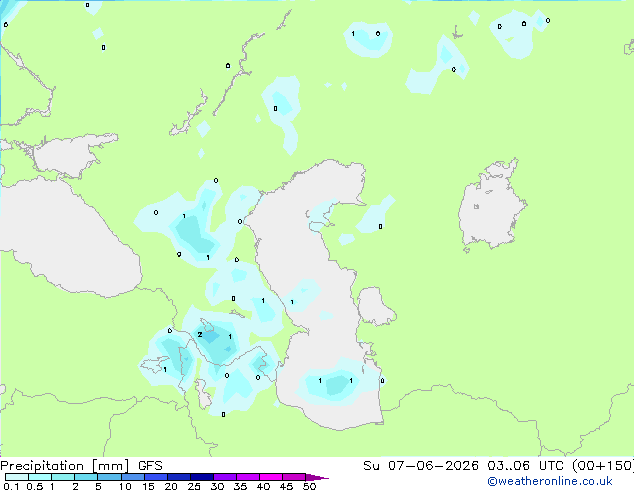Click the '03..06 UTC' time label

[525, 466]
